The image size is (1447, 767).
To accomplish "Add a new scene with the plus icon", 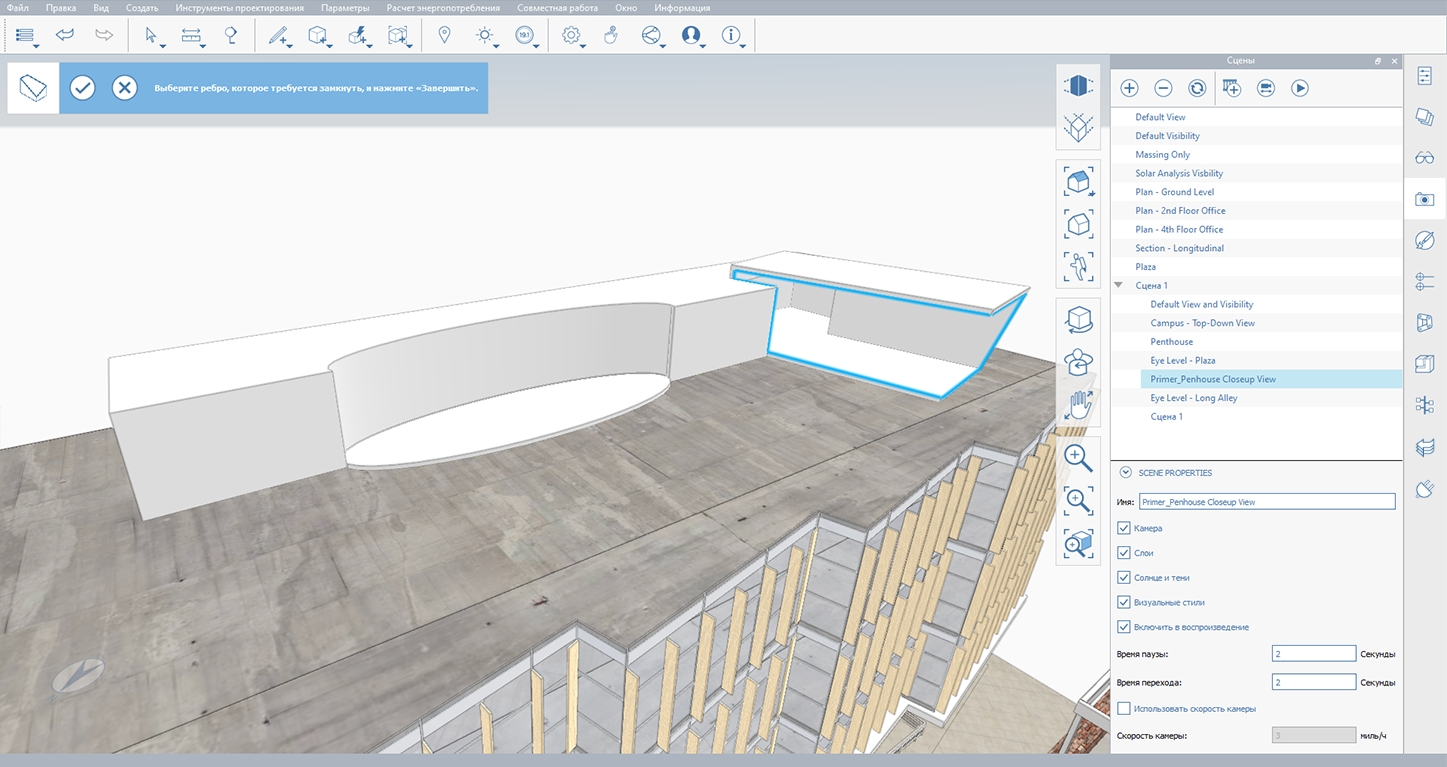I will coord(1129,88).
